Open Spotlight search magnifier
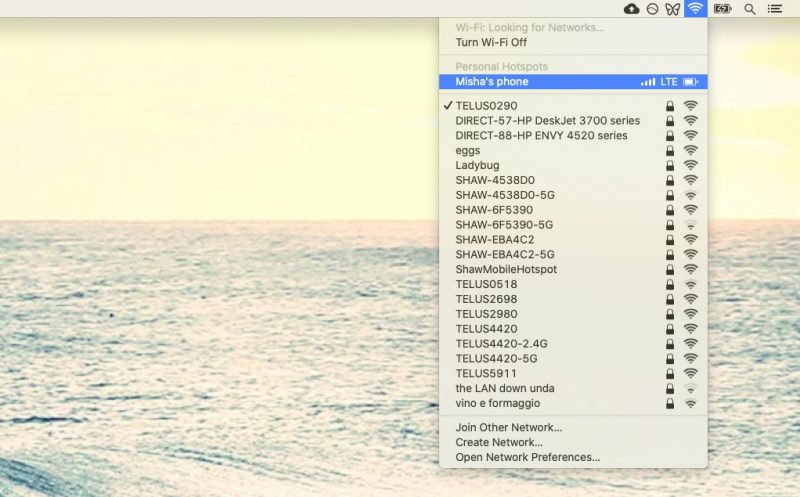This screenshot has height=497, width=800. click(749, 9)
